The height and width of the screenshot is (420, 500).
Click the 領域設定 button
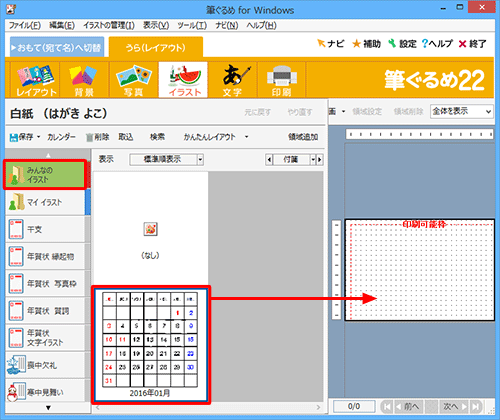click(367, 111)
